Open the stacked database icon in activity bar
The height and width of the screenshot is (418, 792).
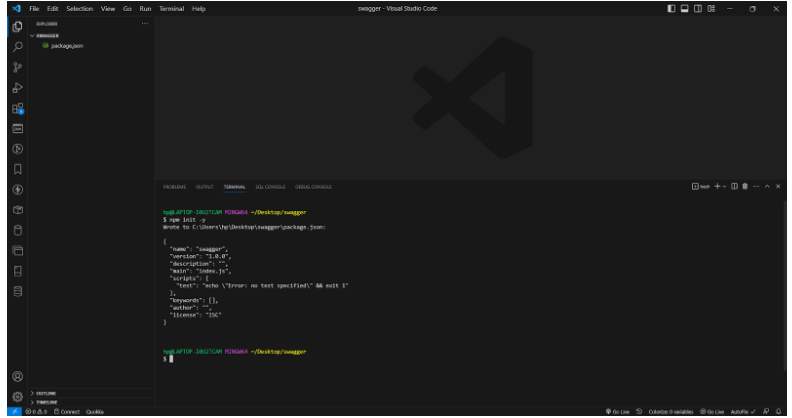pyautogui.click(x=17, y=291)
